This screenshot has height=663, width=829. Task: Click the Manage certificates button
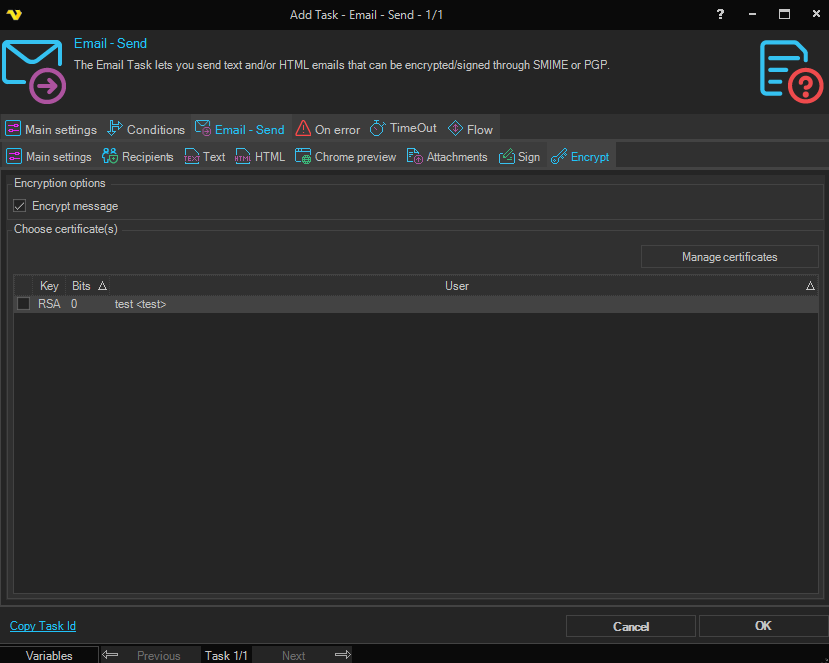pyautogui.click(x=729, y=257)
